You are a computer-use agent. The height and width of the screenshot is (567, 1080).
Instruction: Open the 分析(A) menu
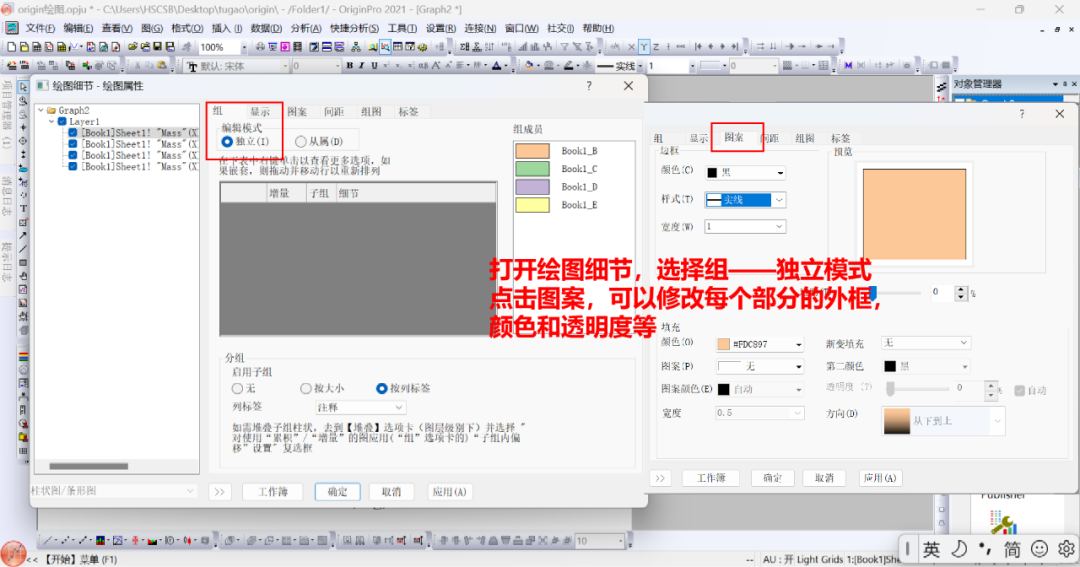[x=306, y=28]
